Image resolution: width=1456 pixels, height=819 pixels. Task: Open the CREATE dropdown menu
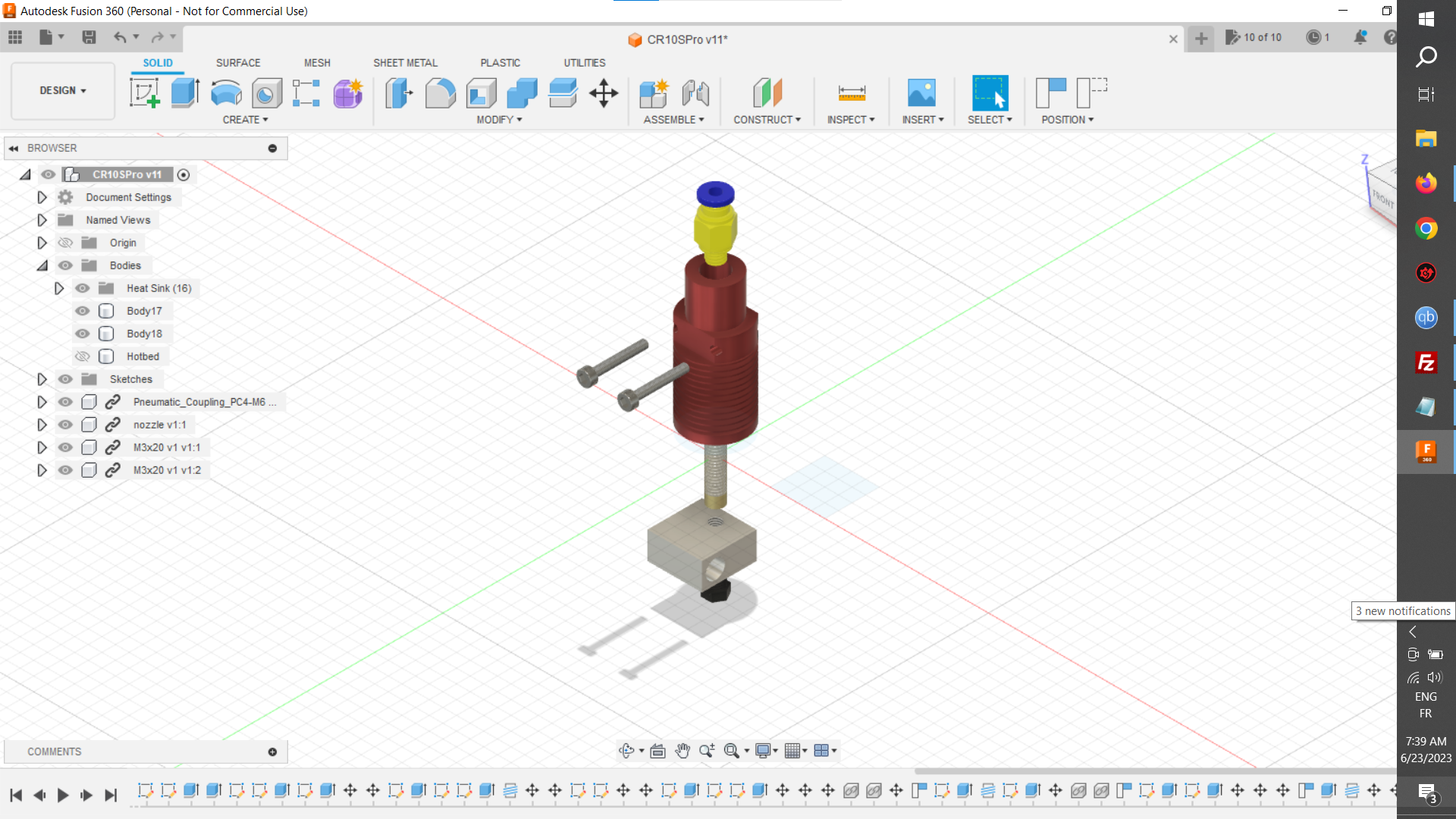[x=245, y=120]
